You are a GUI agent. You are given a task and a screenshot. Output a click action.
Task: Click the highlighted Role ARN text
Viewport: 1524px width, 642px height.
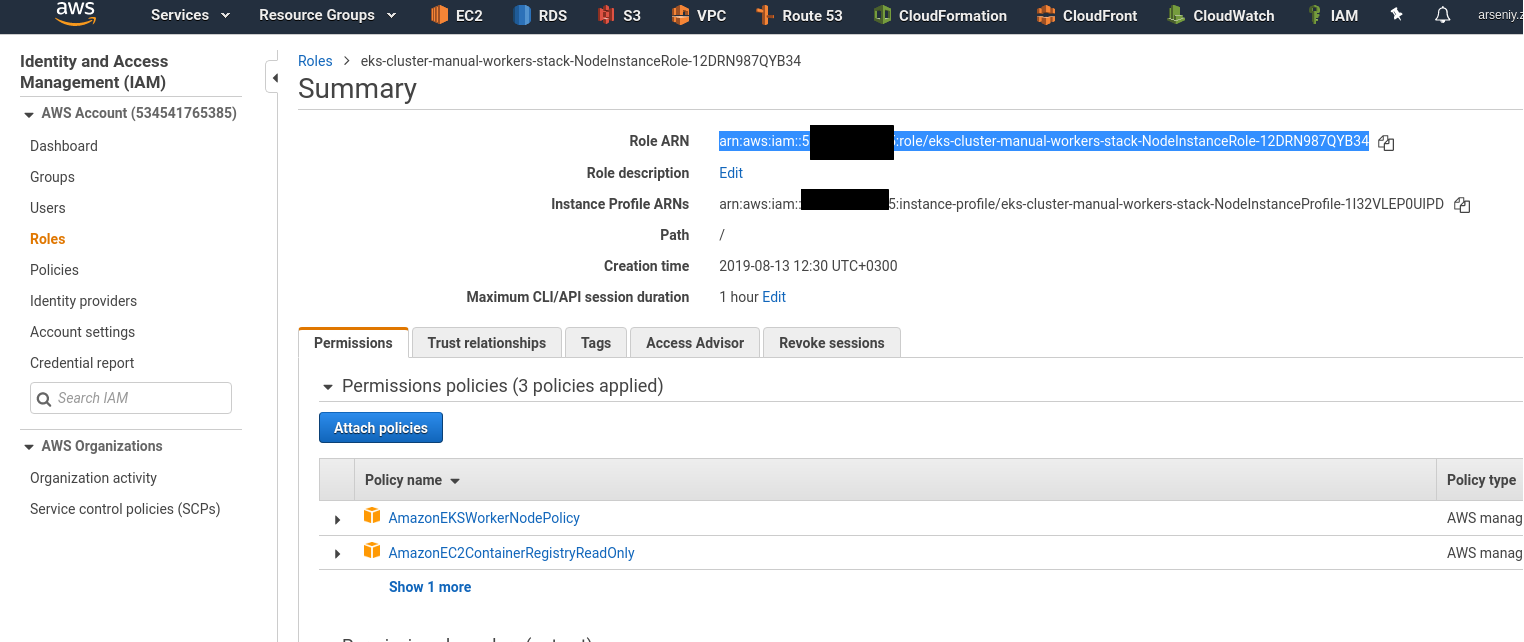point(1044,141)
